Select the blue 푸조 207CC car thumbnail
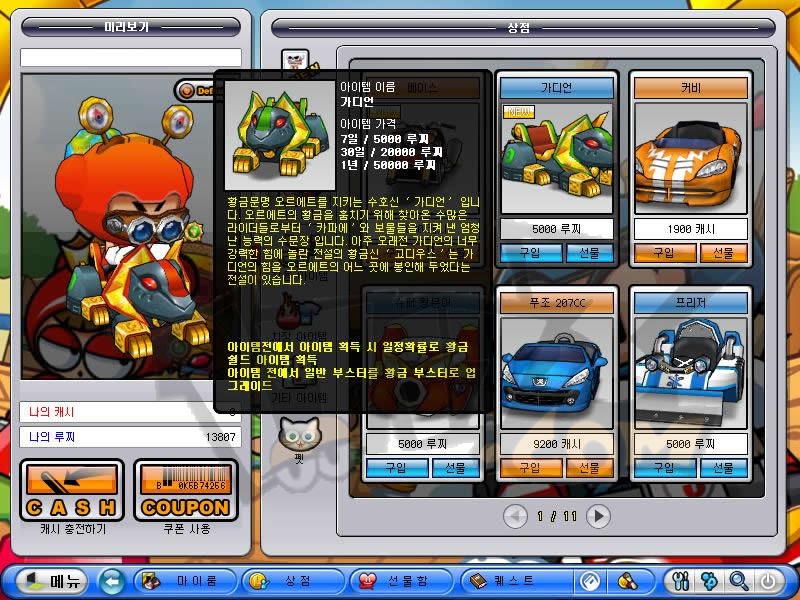This screenshot has height=600, width=800. point(557,373)
